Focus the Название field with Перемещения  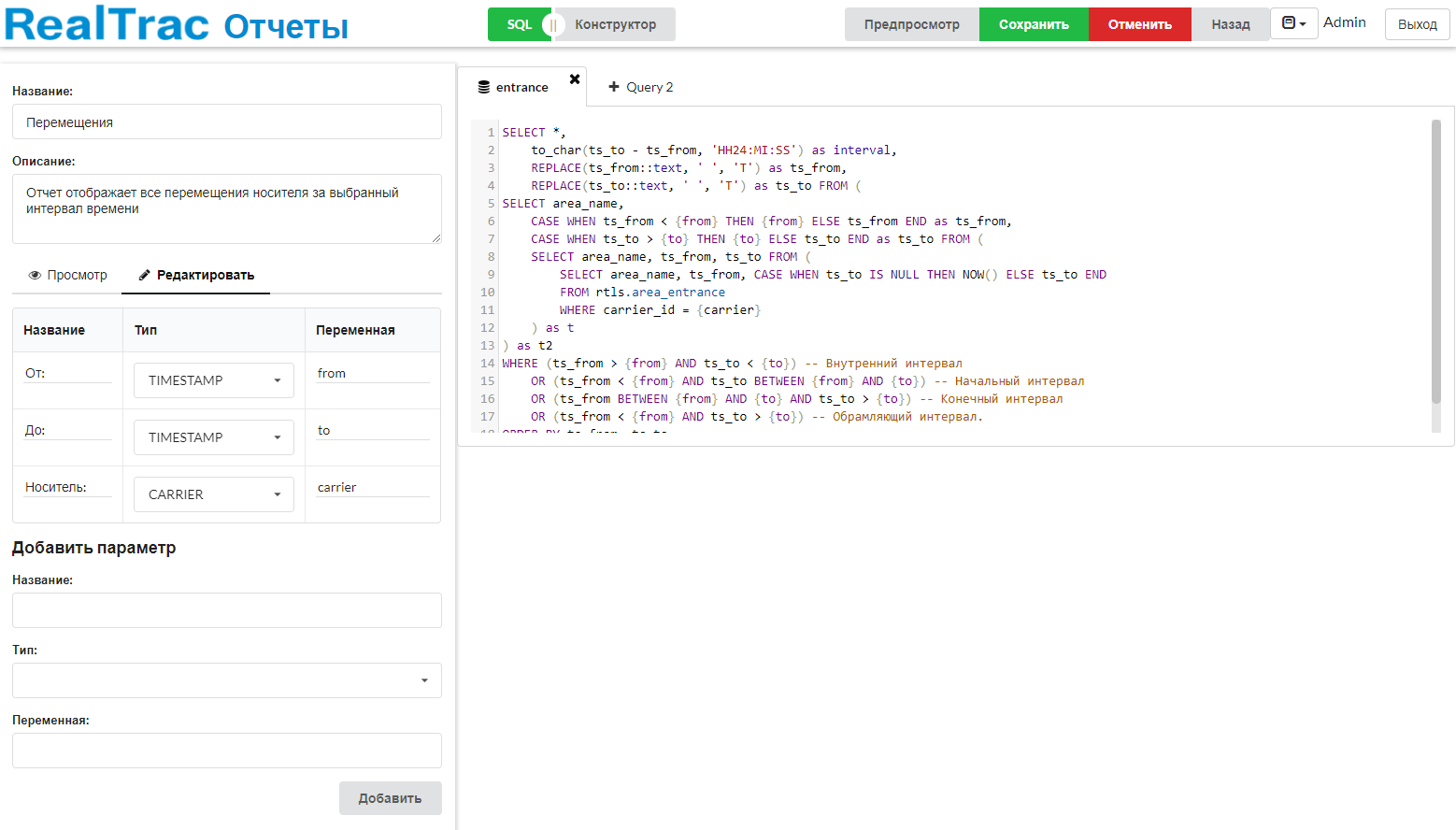coord(226,122)
